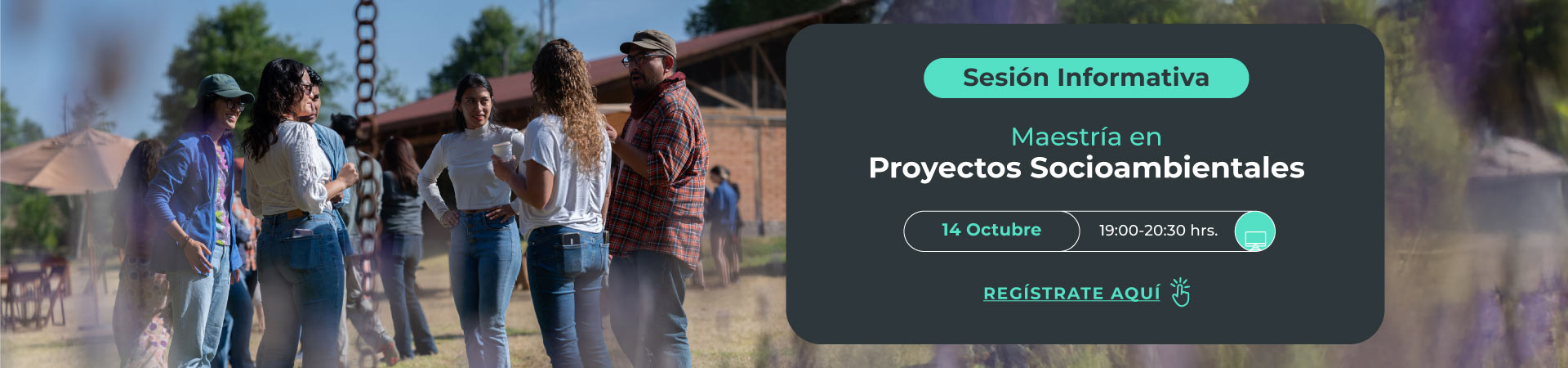1568x368 pixels.
Task: Select the Sesión Informativa badge
Action: coord(1085,78)
